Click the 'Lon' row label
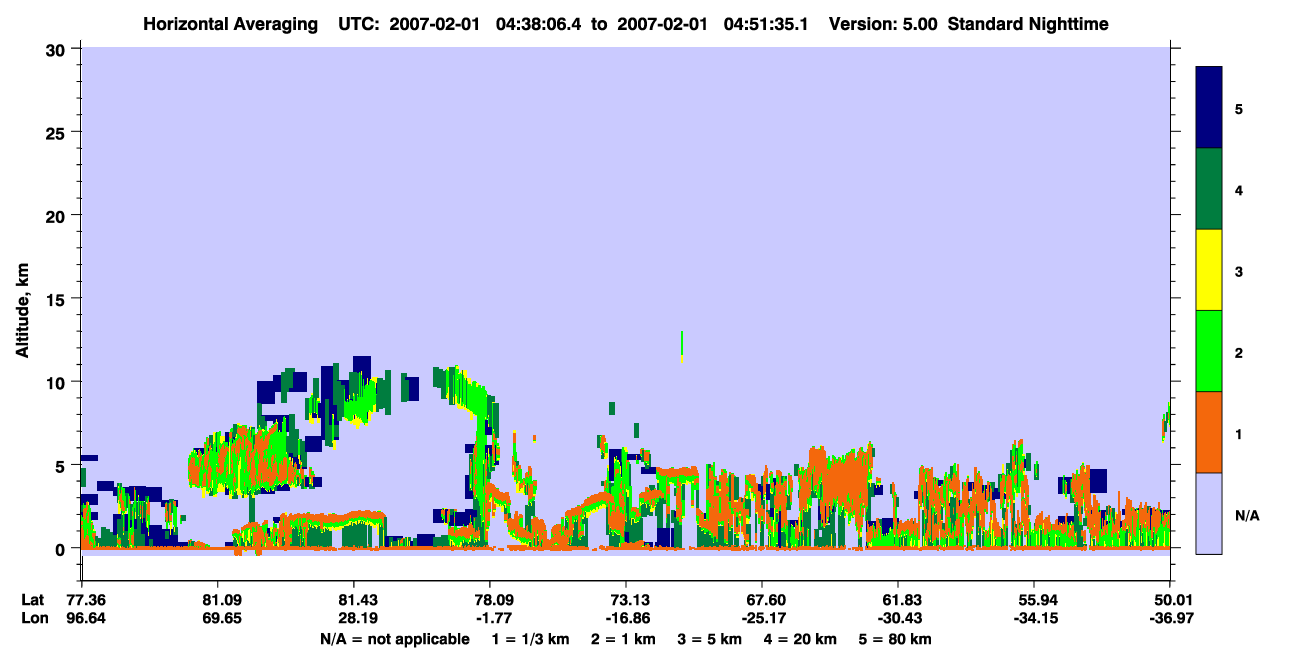The height and width of the screenshot is (667, 1300). click(x=33, y=618)
